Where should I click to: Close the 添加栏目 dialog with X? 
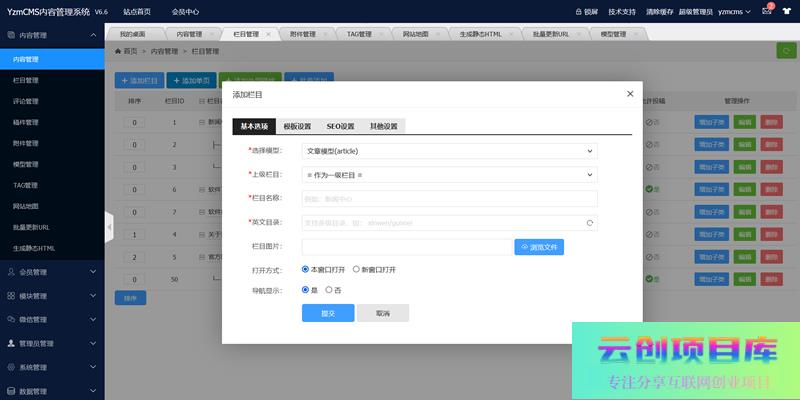tap(629, 93)
